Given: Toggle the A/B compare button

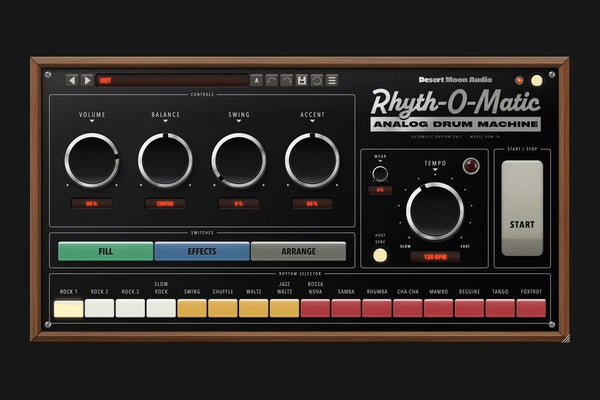Looking at the screenshot, I should [x=256, y=80].
